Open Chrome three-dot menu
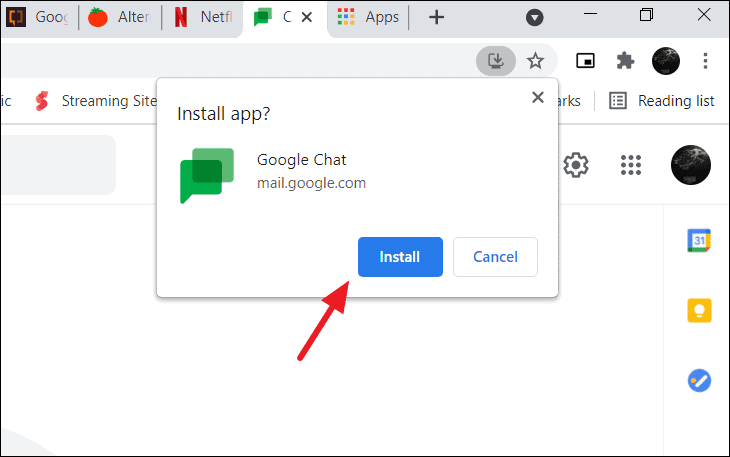 point(705,60)
